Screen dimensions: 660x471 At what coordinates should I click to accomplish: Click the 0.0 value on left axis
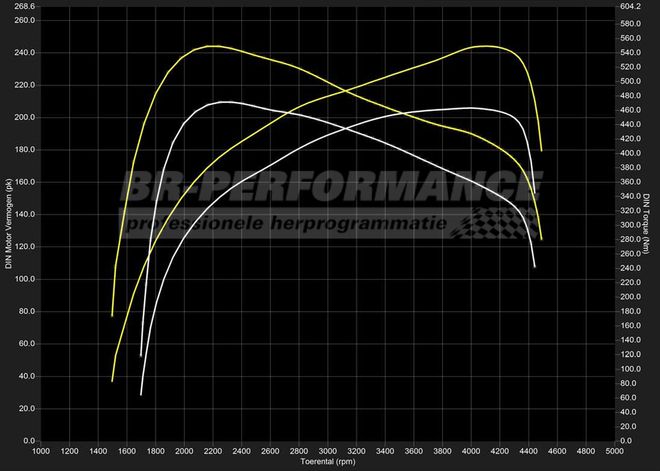coord(28,440)
